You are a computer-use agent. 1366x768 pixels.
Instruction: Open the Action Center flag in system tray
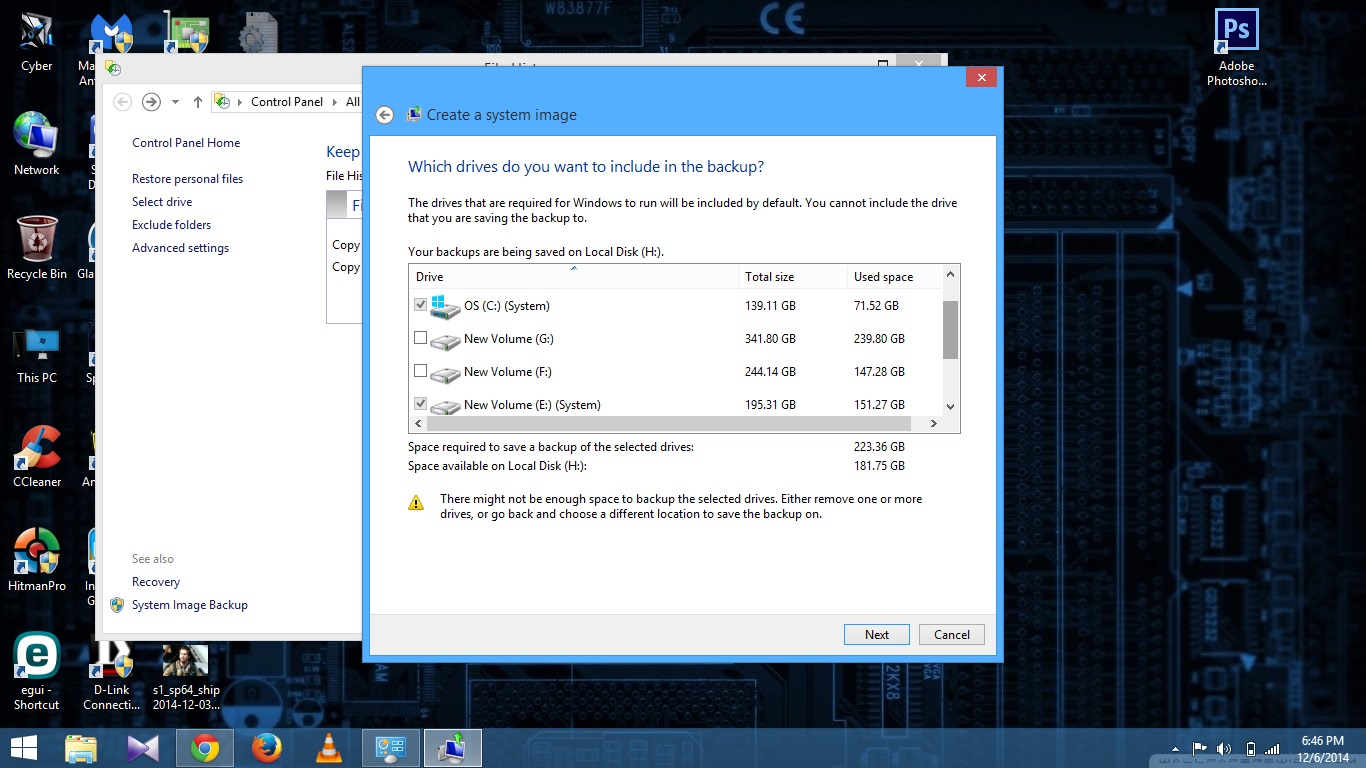[1200, 749]
